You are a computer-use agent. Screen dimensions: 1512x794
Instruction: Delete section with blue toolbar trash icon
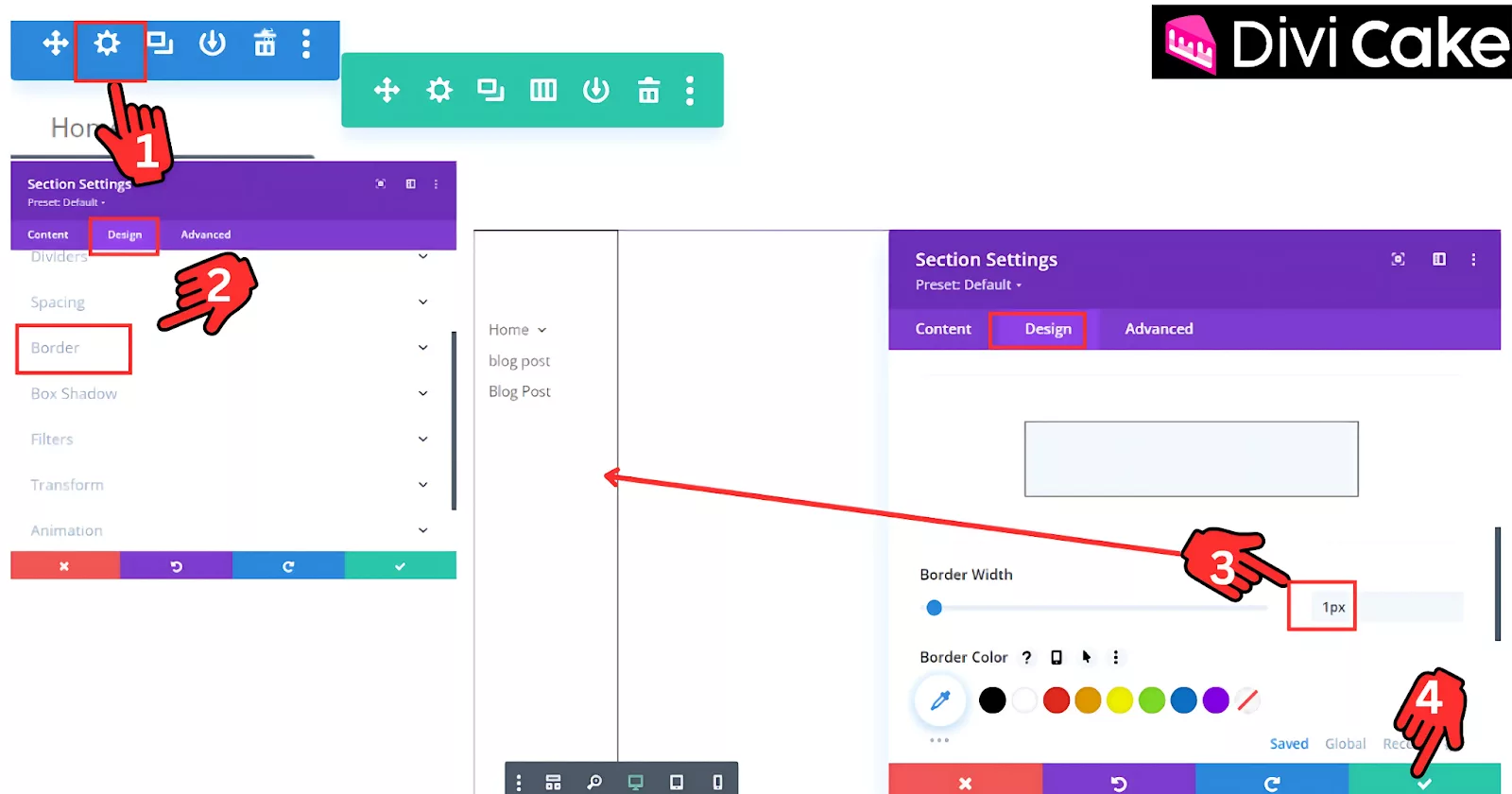click(265, 43)
